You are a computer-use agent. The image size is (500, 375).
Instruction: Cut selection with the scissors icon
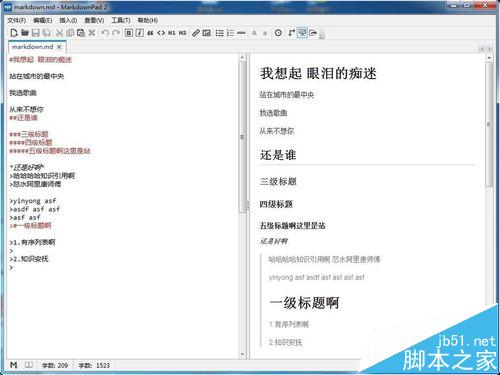[x=59, y=33]
